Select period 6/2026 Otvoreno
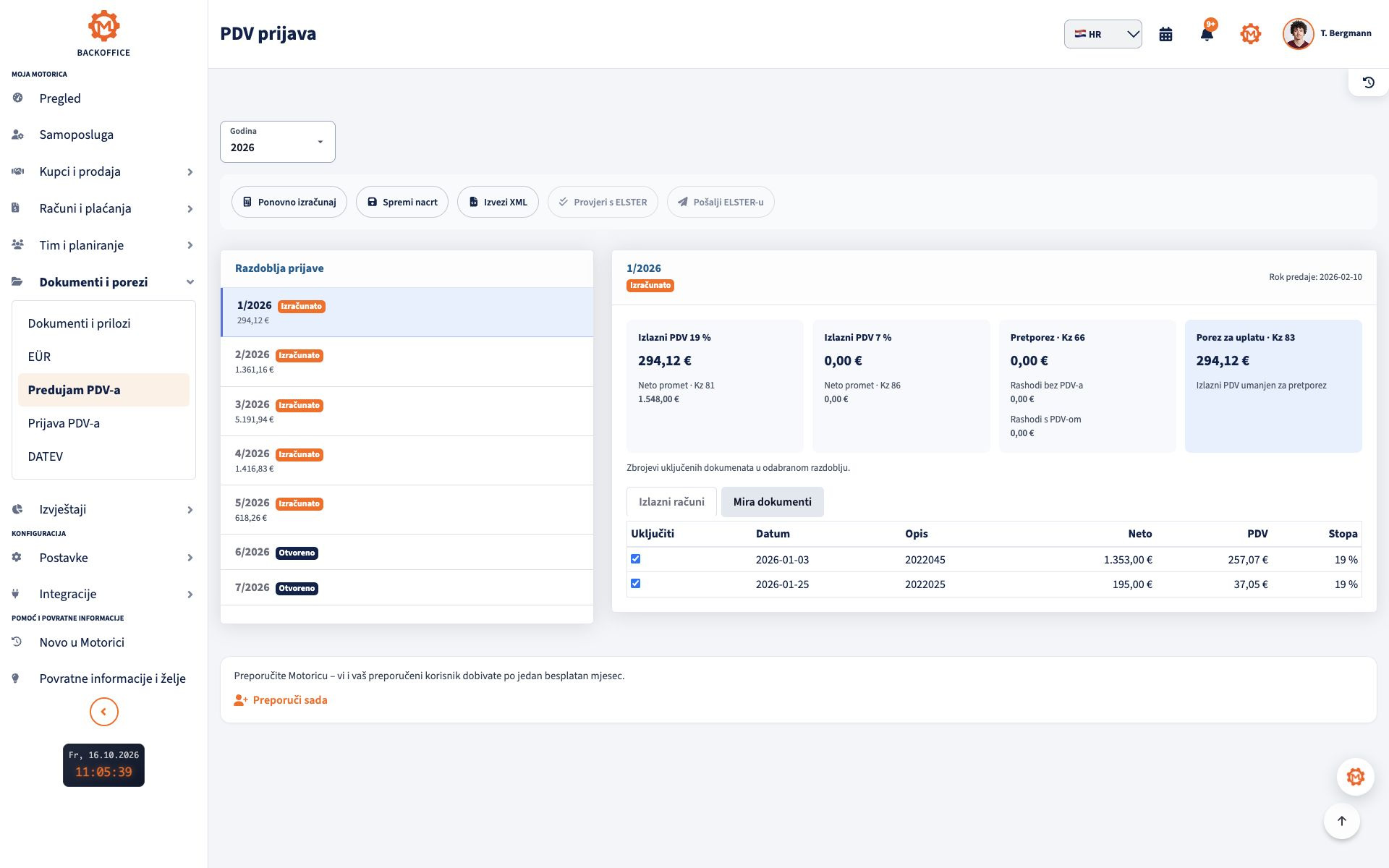This screenshot has width=1389, height=868. tap(407, 552)
